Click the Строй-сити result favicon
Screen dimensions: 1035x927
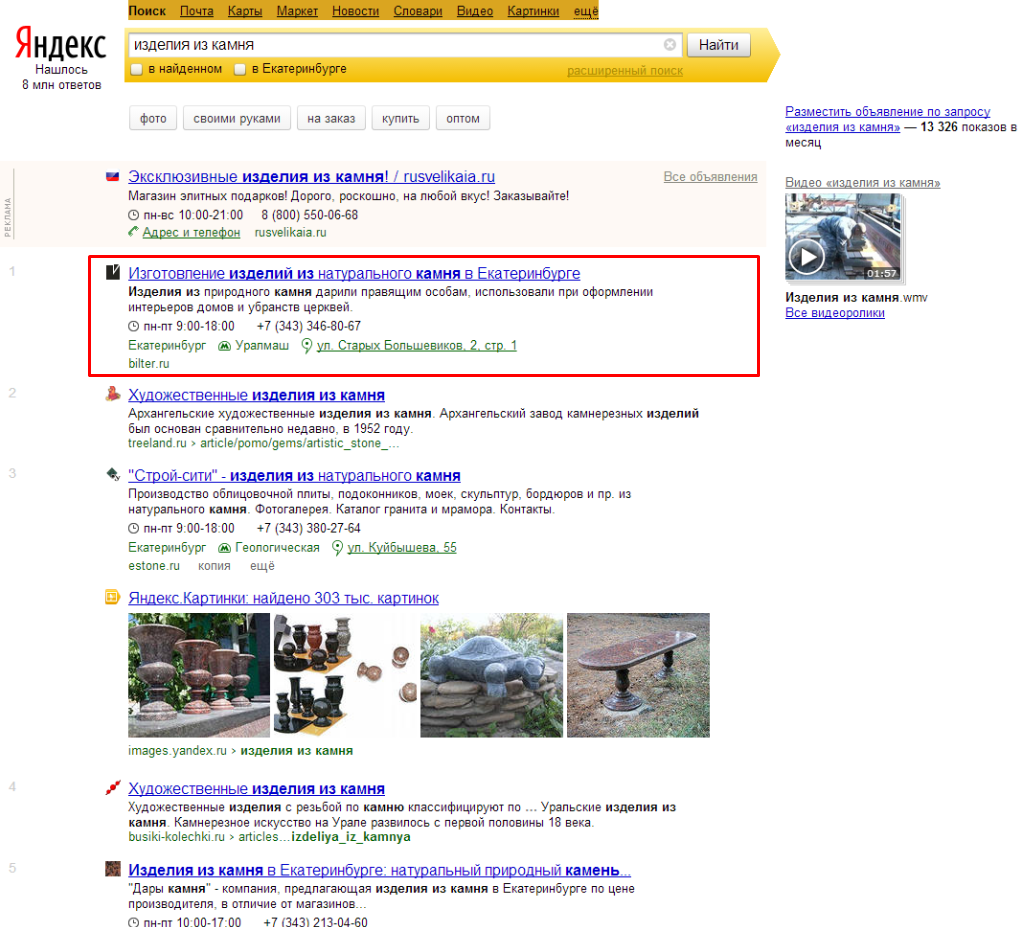[113, 474]
